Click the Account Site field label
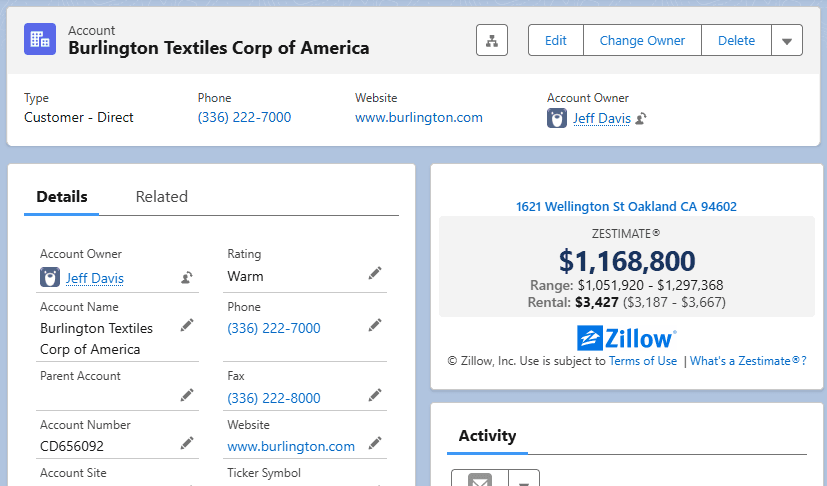Image resolution: width=827 pixels, height=486 pixels. (x=73, y=473)
